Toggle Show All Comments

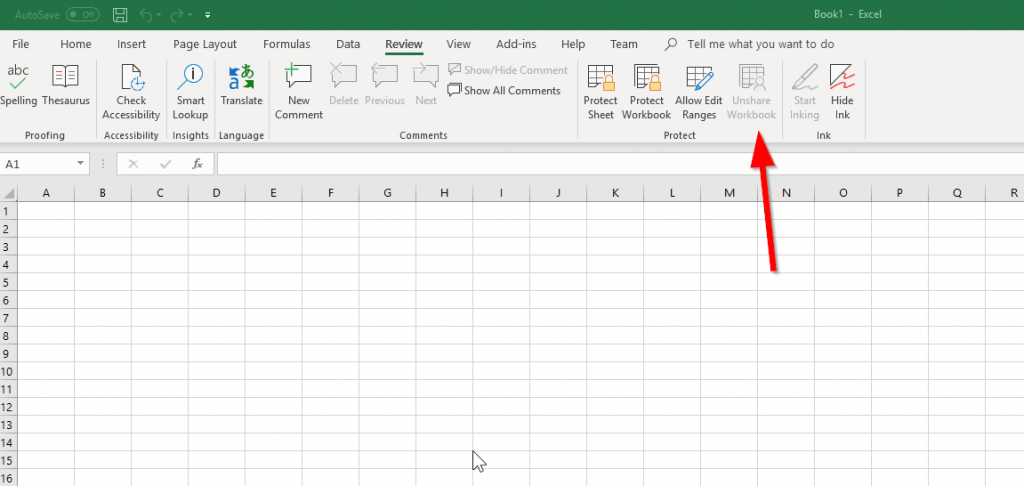pos(504,91)
